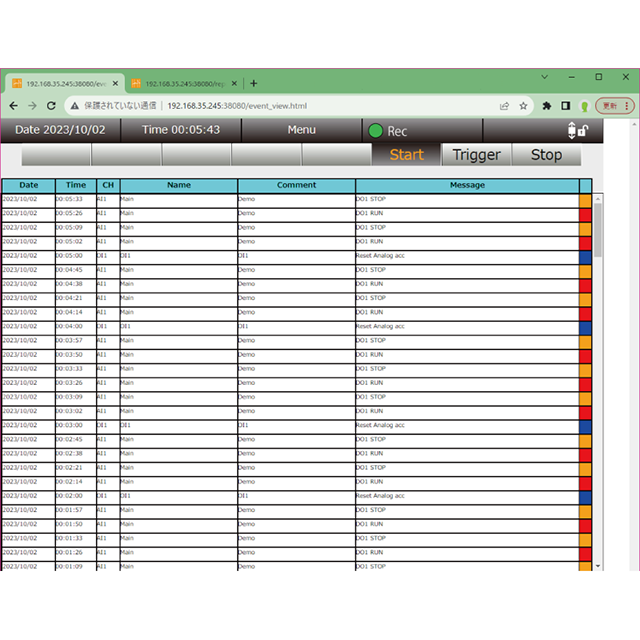The width and height of the screenshot is (640, 640).
Task: Click the scroll-down arrow of the scrollbar
Action: [x=598, y=566]
